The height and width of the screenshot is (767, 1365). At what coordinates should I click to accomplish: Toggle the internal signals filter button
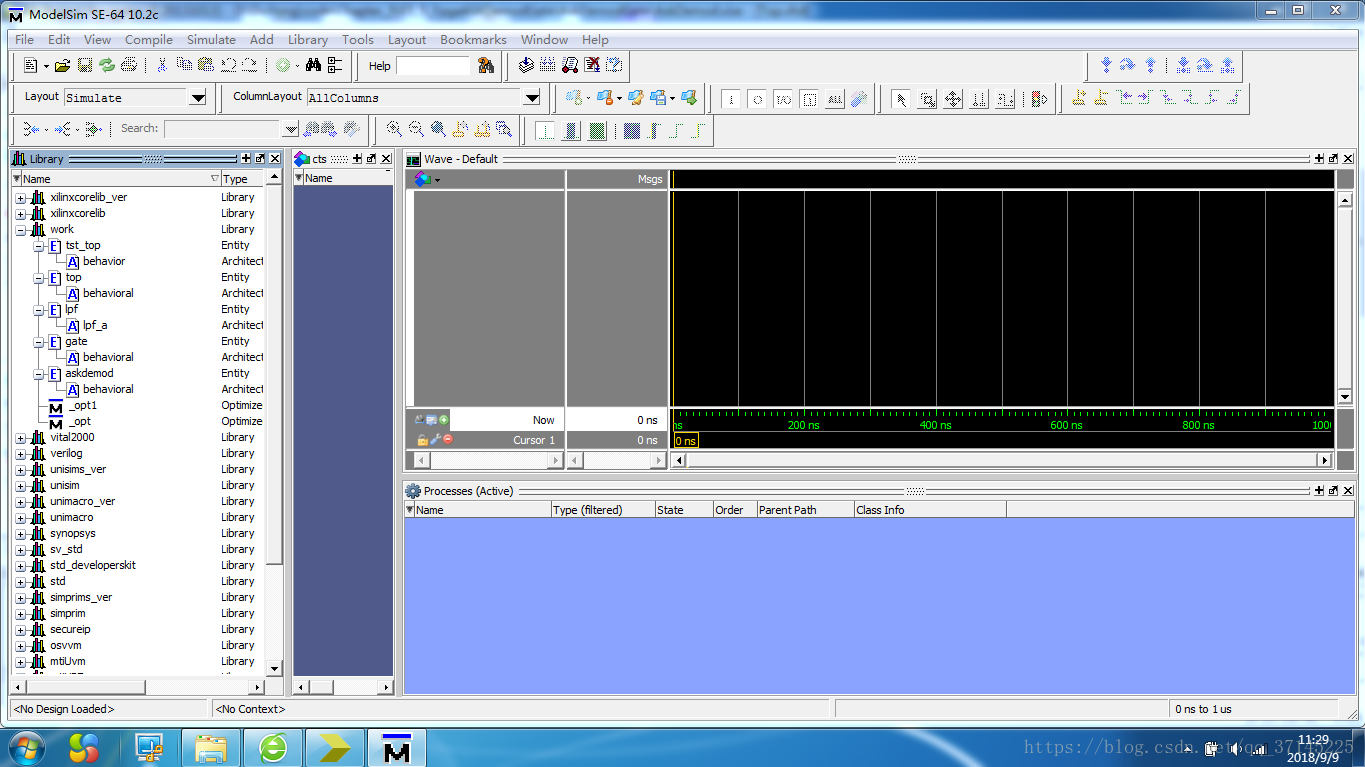810,99
